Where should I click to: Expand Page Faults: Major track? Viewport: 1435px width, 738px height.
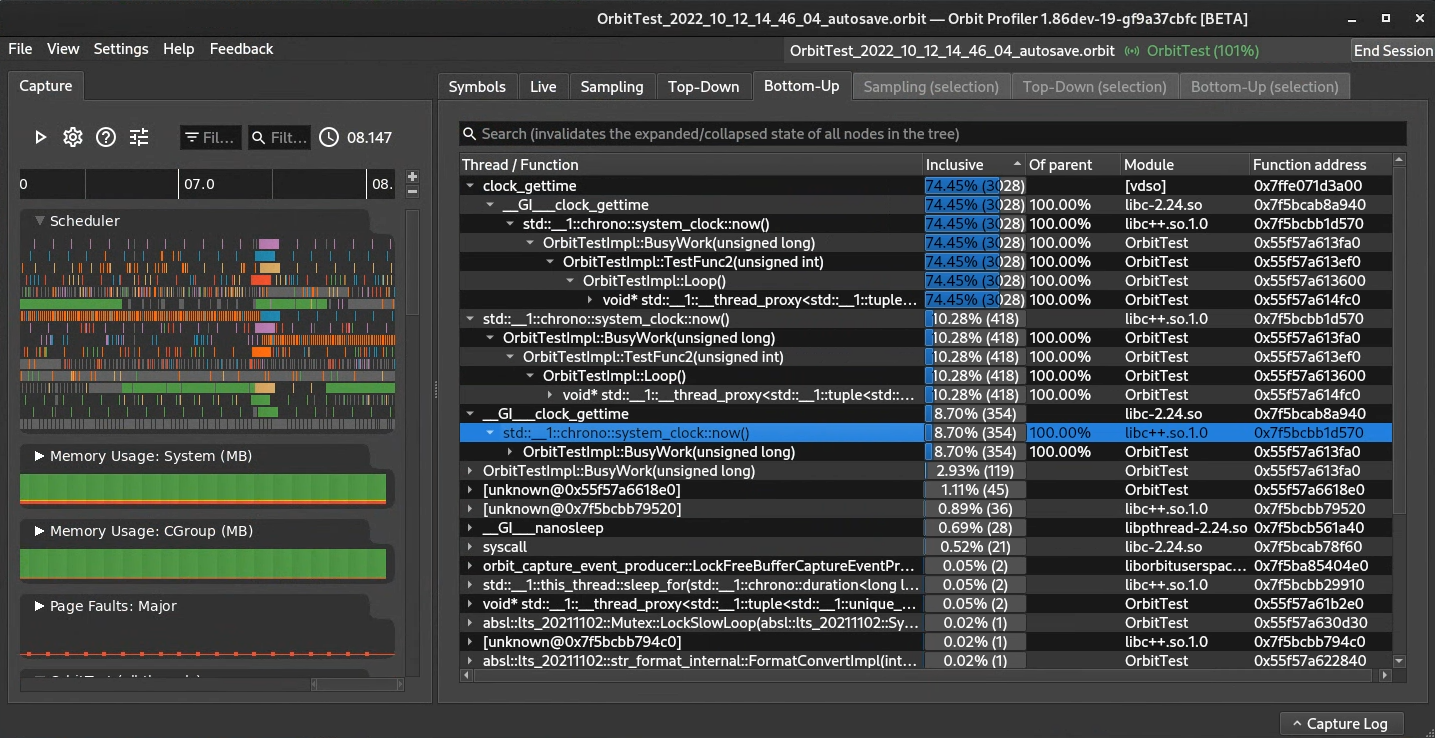[x=40, y=606]
